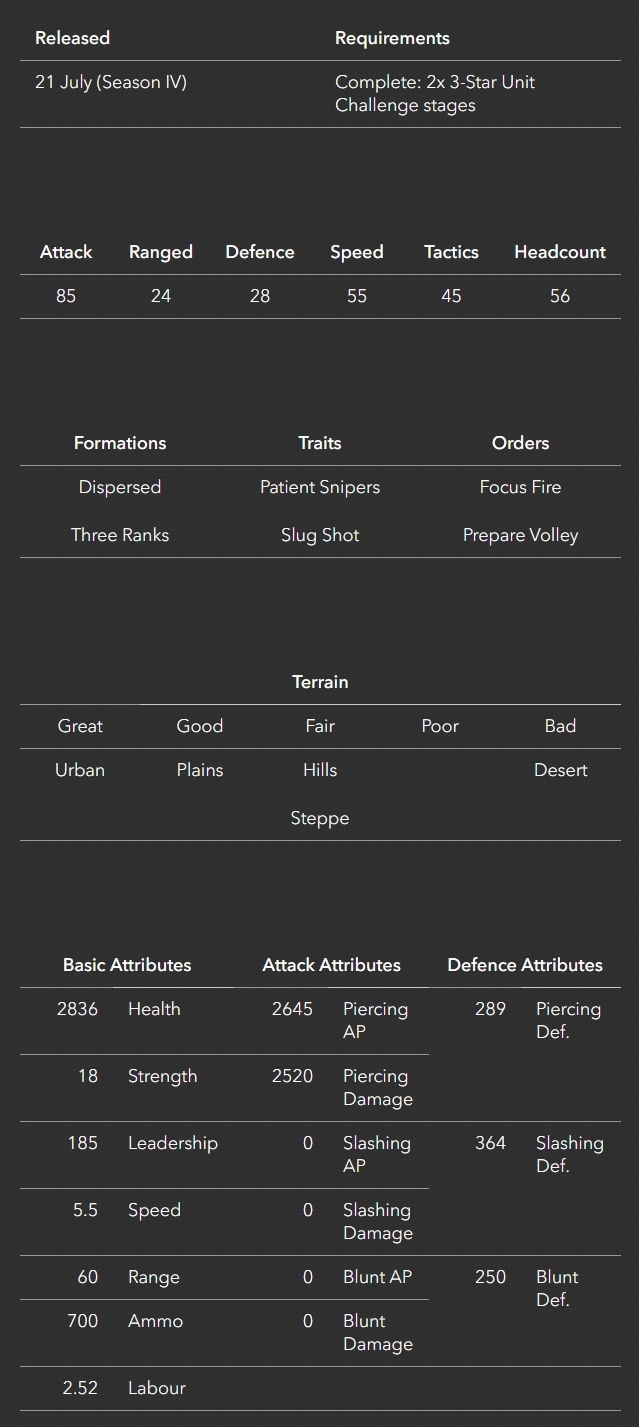Select the Plains terrain entry
The image size is (639, 1427).
coord(200,770)
